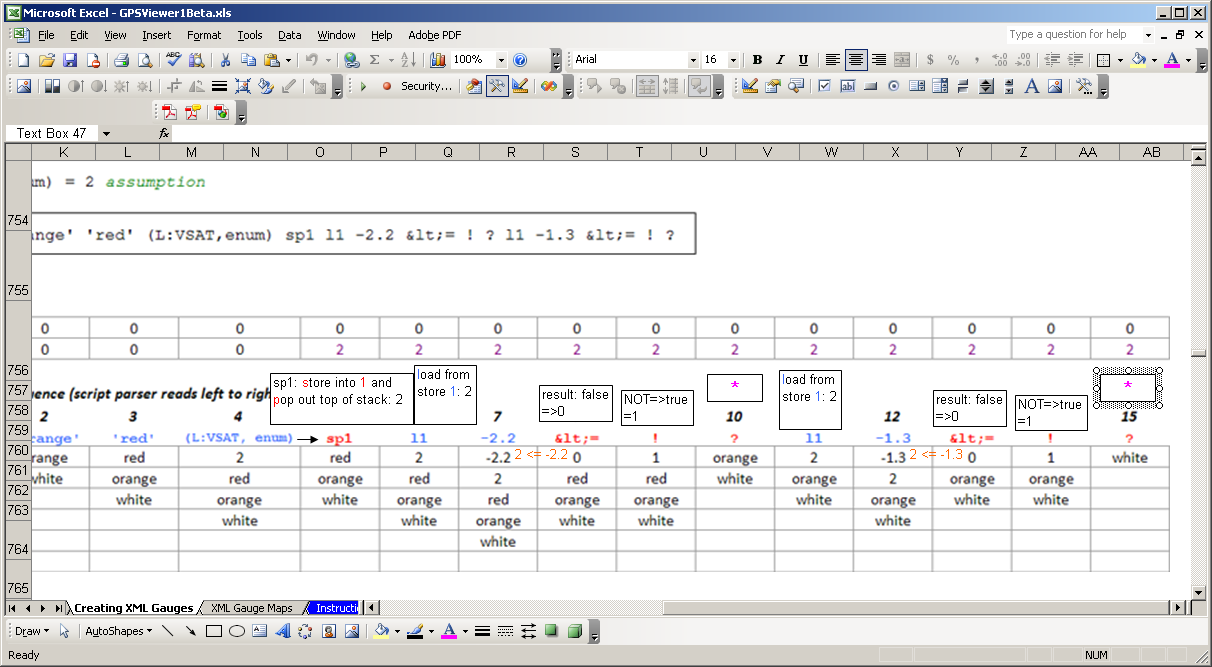Open the Format menu

click(204, 35)
